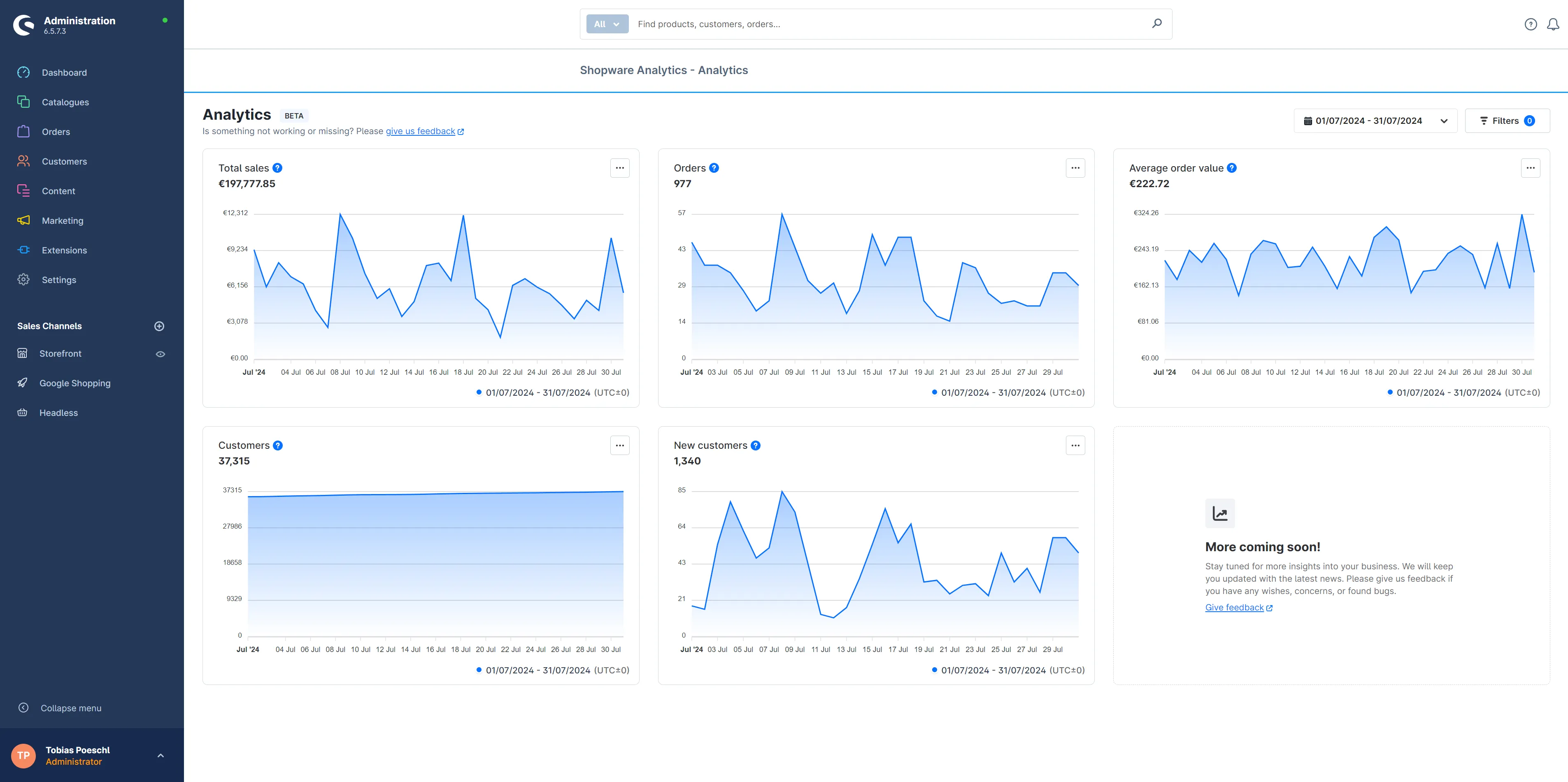
Task: Open the Dashboard from the sidebar
Action: click(x=23, y=72)
